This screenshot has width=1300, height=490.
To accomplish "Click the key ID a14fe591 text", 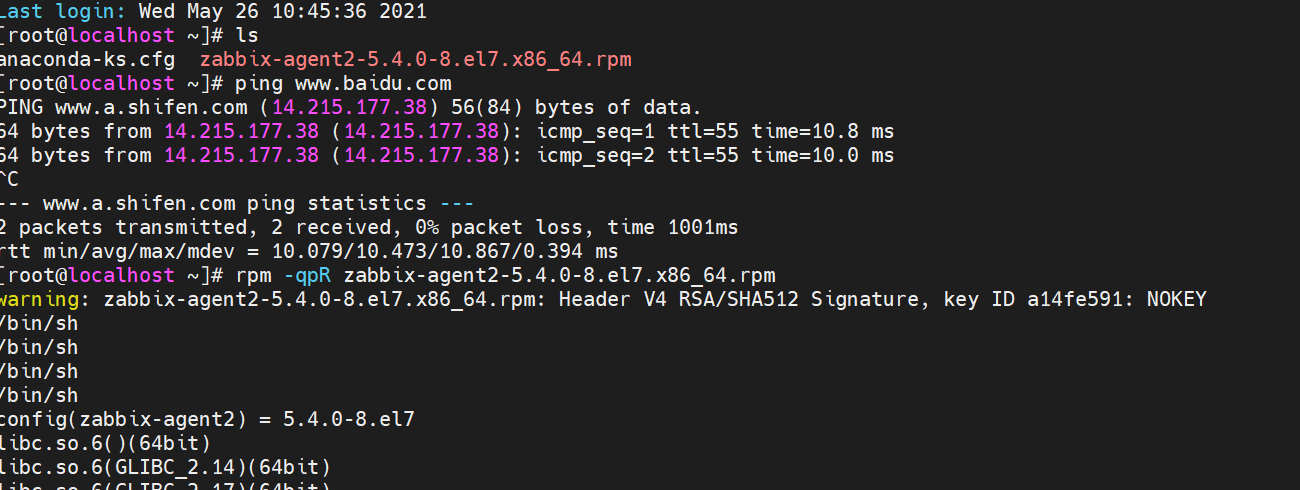I will pos(1032,300).
